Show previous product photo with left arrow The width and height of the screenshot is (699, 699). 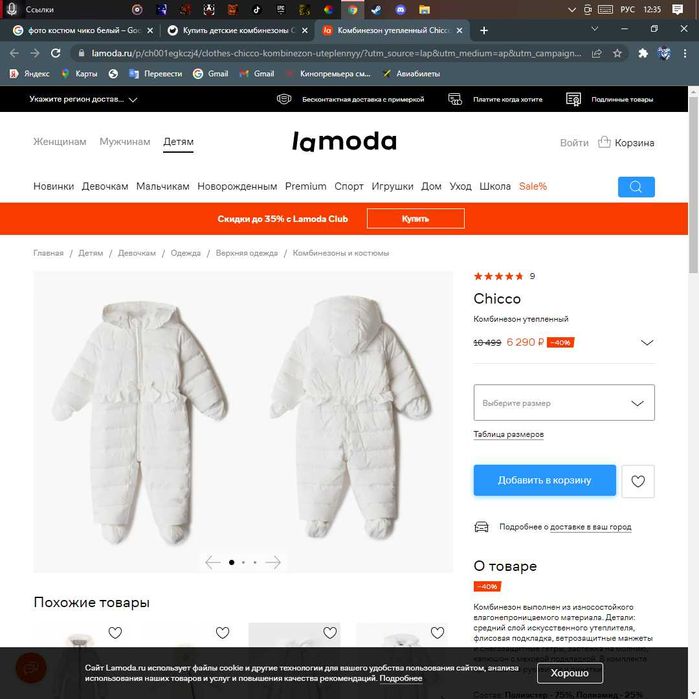tap(213, 562)
